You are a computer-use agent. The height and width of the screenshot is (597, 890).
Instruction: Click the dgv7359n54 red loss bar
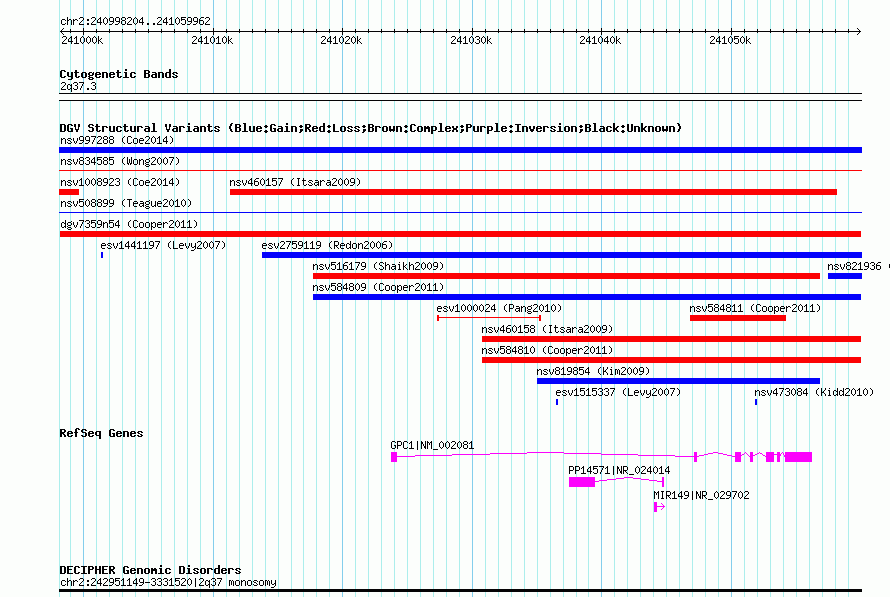click(x=460, y=234)
